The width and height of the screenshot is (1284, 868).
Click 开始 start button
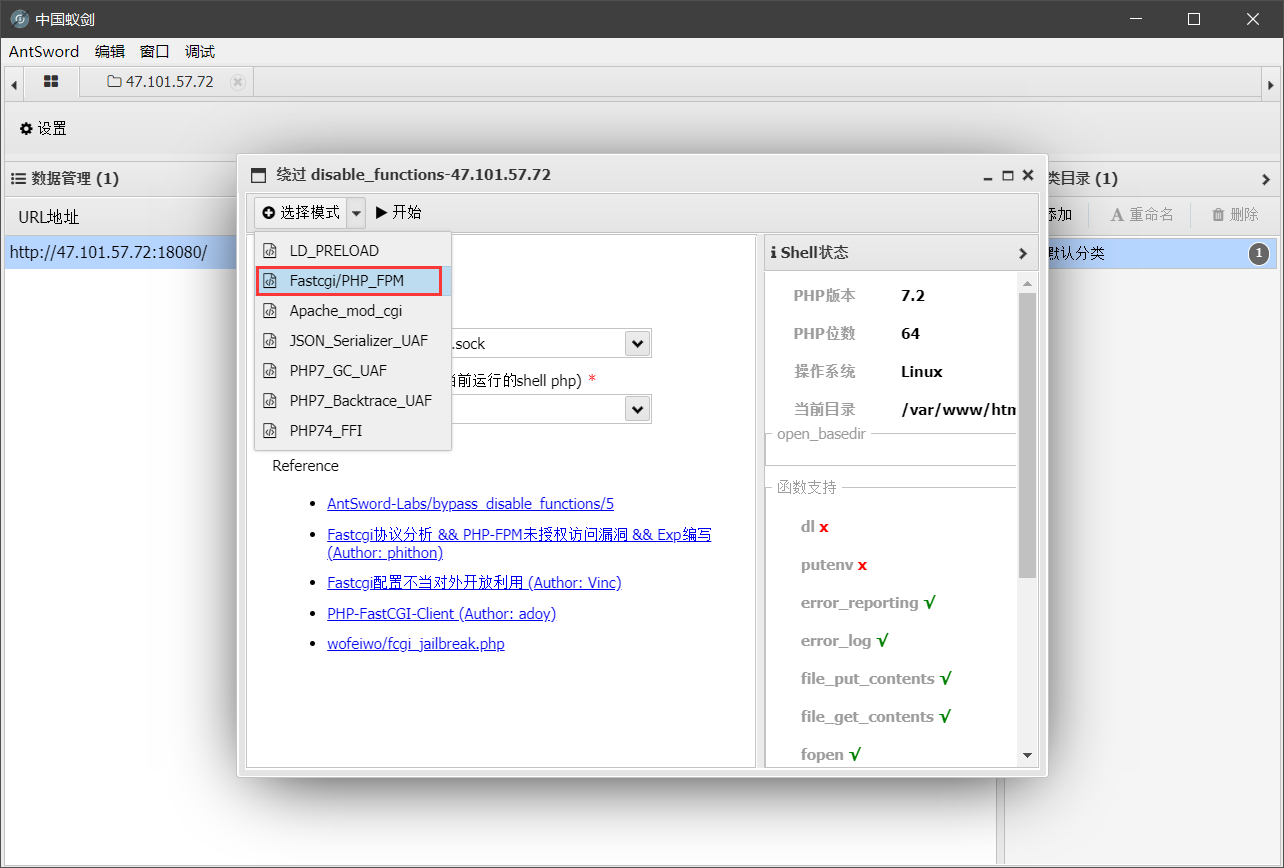coord(399,212)
